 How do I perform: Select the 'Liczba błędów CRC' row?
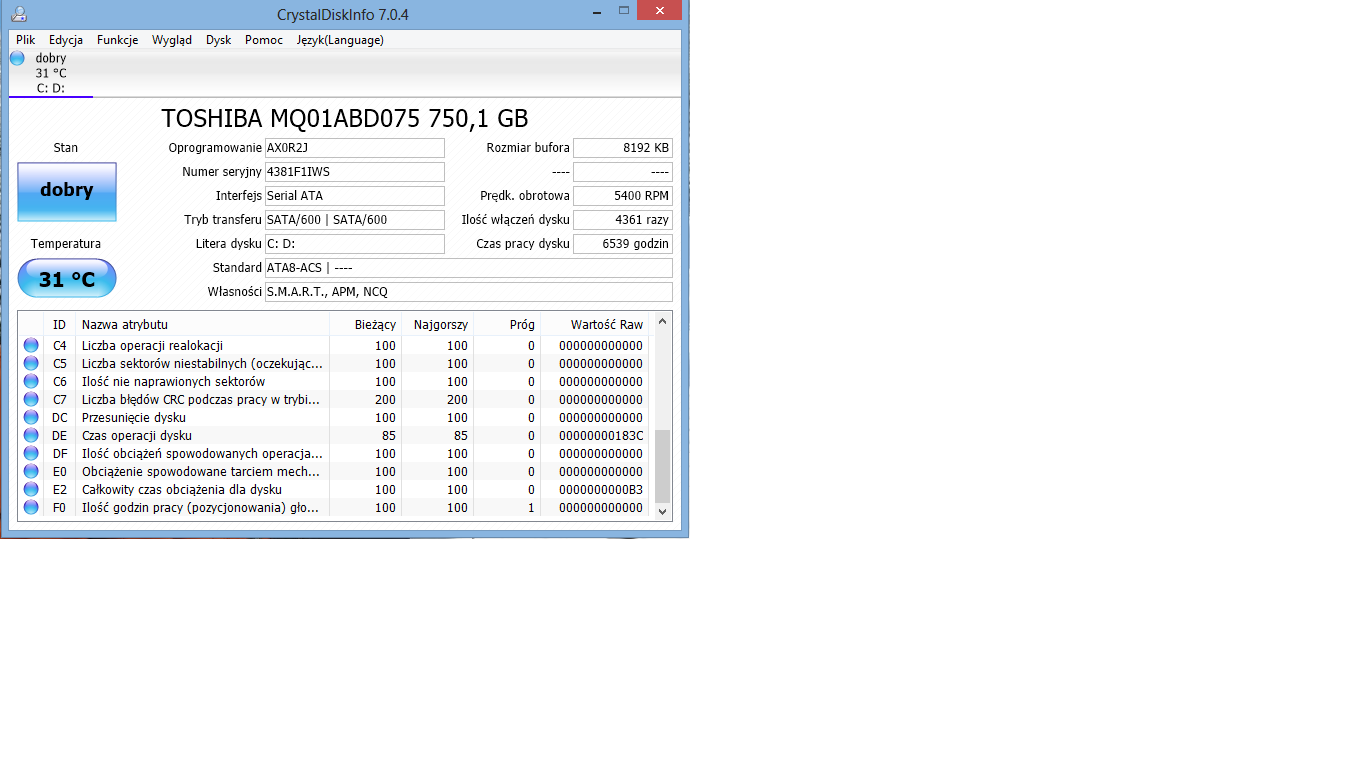[x=334, y=399]
